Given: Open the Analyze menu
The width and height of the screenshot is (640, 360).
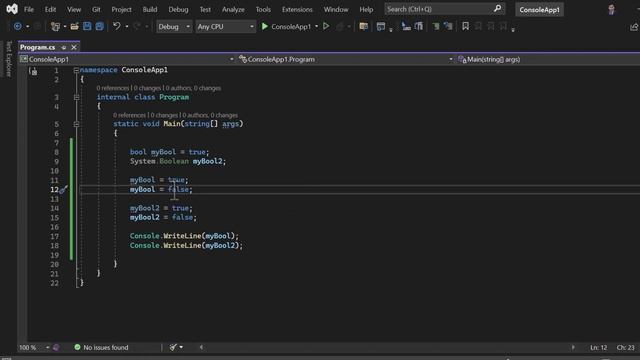Looking at the screenshot, I should pos(233,9).
